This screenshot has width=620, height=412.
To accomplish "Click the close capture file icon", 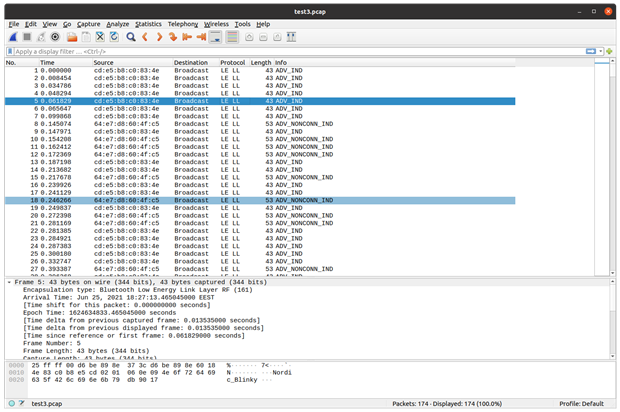I will (x=100, y=37).
